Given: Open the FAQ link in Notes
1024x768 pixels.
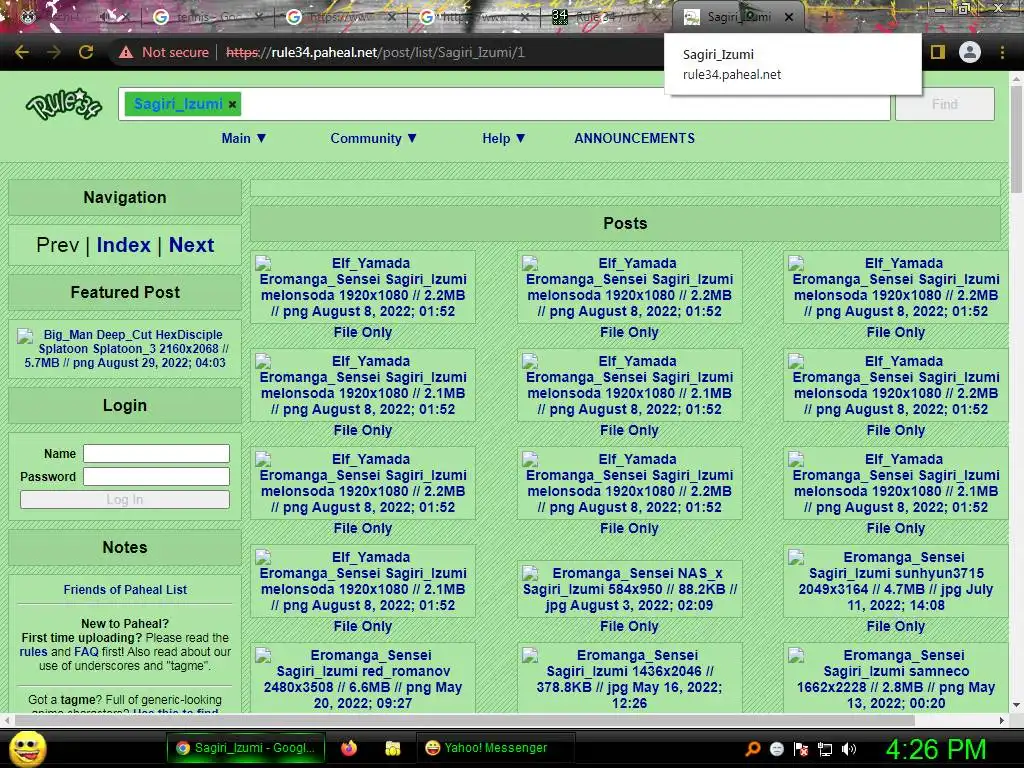Looking at the screenshot, I should 86,652.
